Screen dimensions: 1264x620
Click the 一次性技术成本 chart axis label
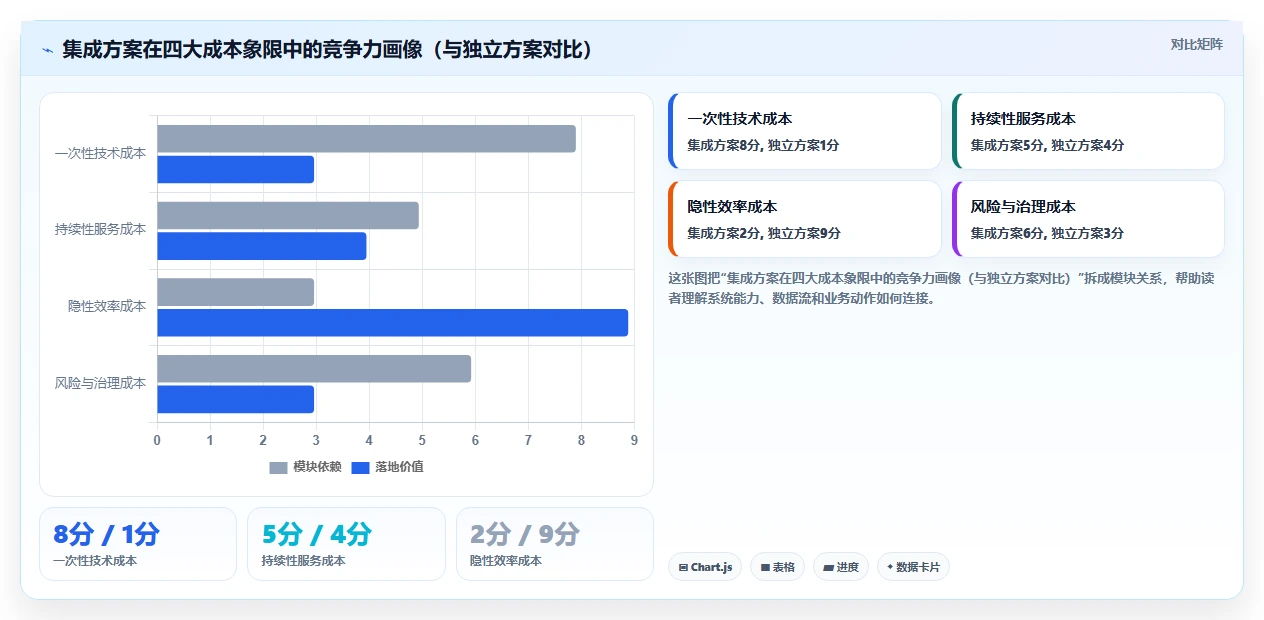click(x=100, y=153)
